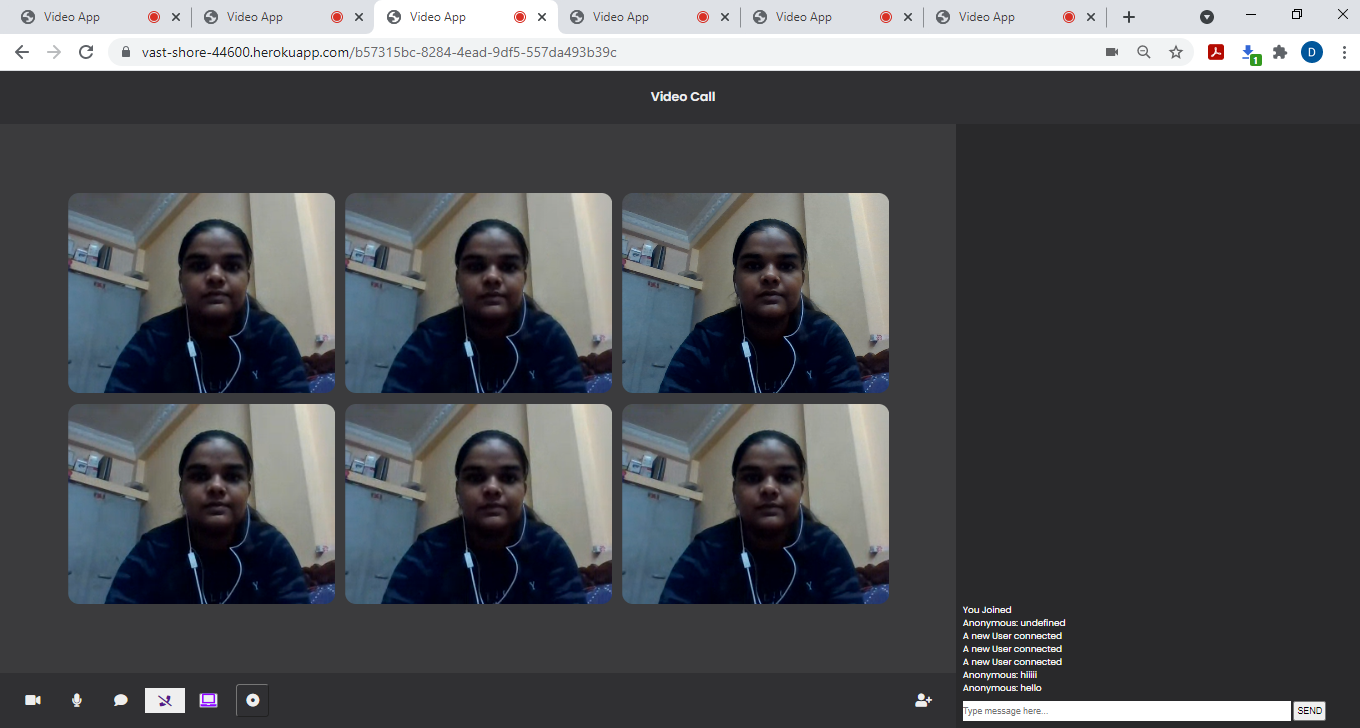Open the download manager extension
The height and width of the screenshot is (728, 1360).
(1249, 52)
